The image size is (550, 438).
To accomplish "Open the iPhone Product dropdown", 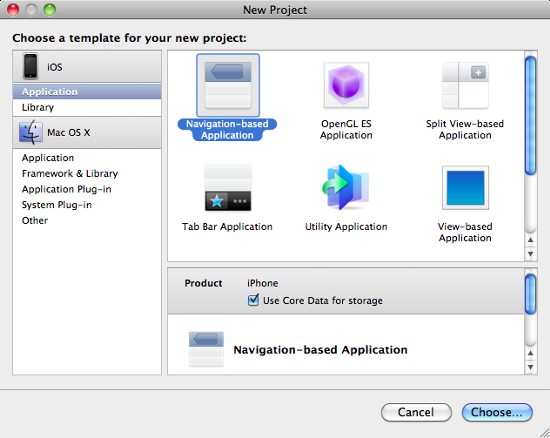I will click(262, 283).
